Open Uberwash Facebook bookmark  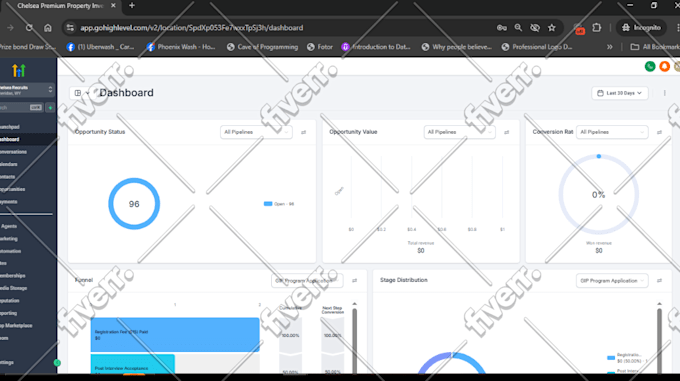pos(101,47)
